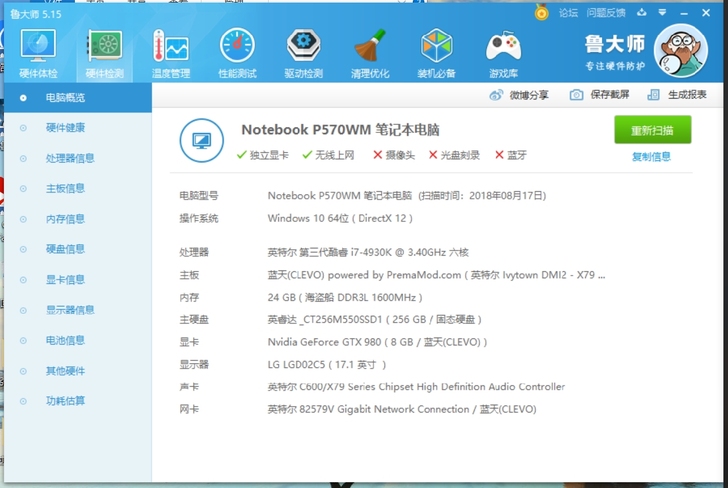Select 处理器信息 in the sidebar
728x488 pixels.
(x=70, y=158)
